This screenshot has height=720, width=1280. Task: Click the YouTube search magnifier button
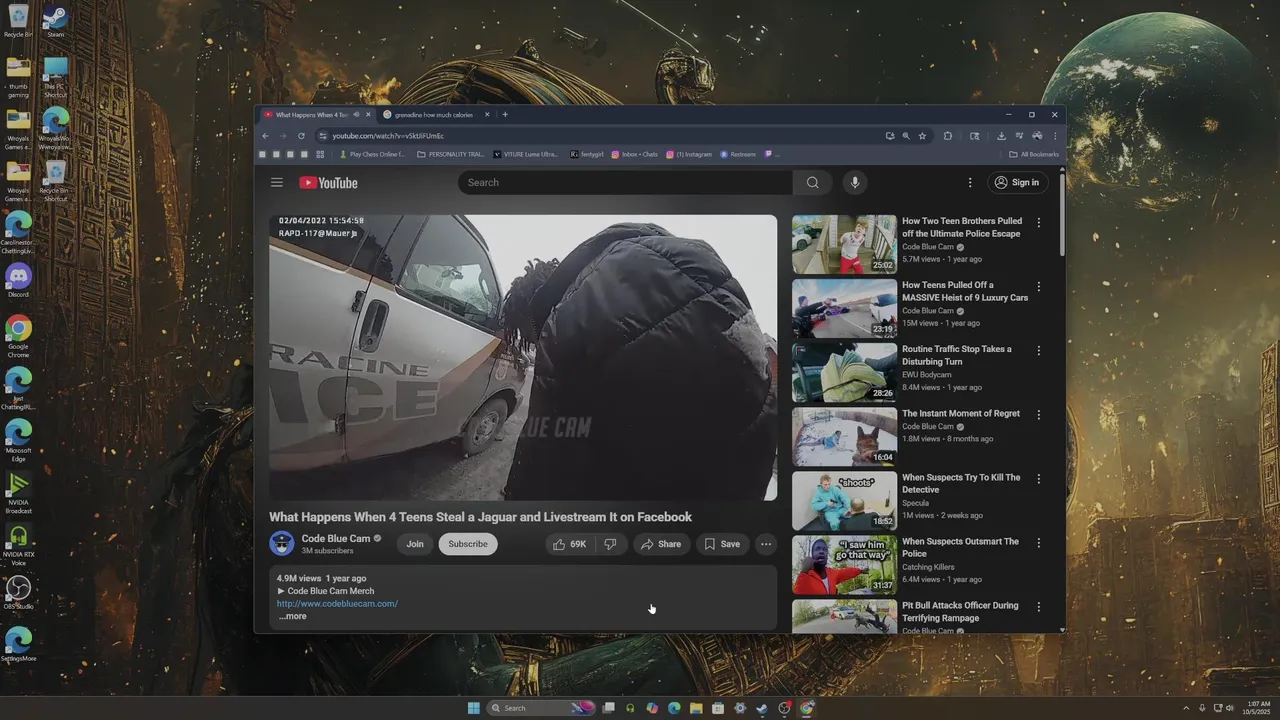tap(812, 182)
